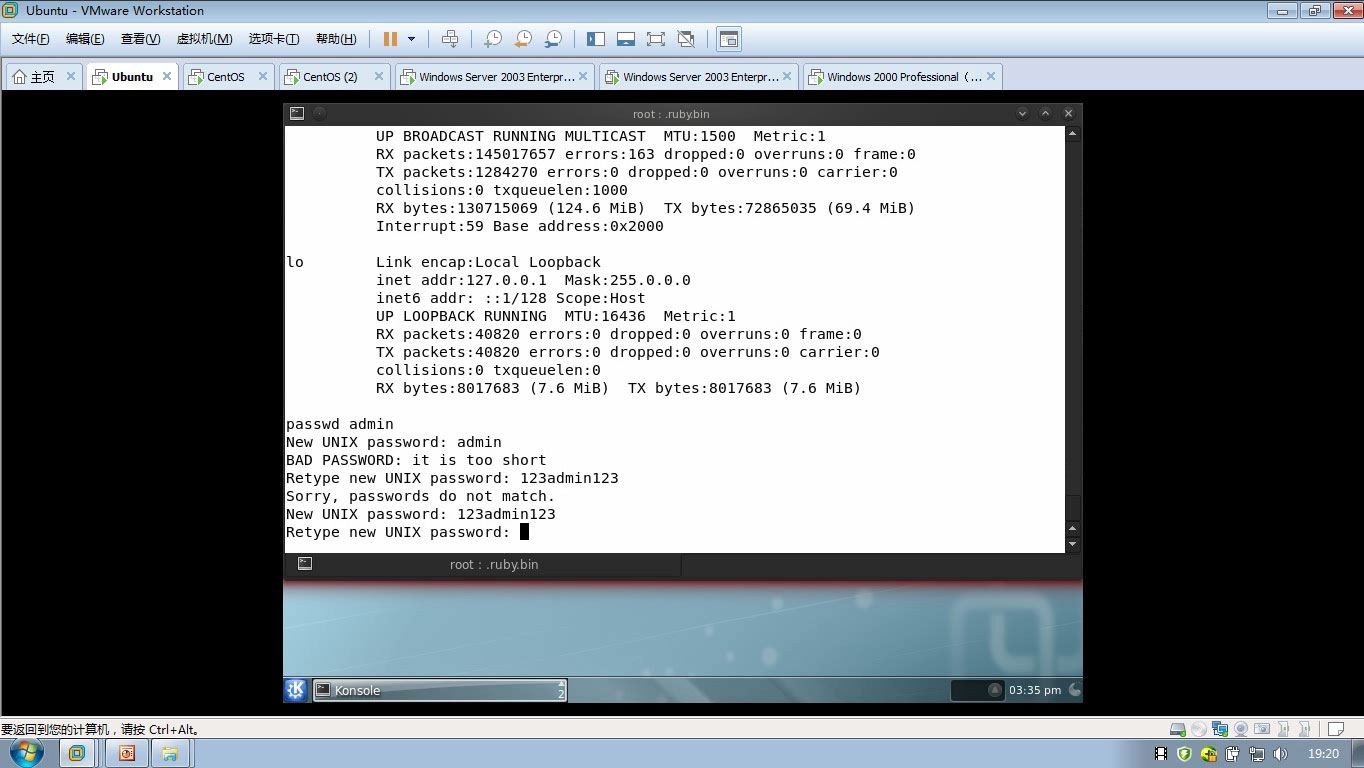Revert the VM to the previous snapshot

pyautogui.click(x=523, y=39)
